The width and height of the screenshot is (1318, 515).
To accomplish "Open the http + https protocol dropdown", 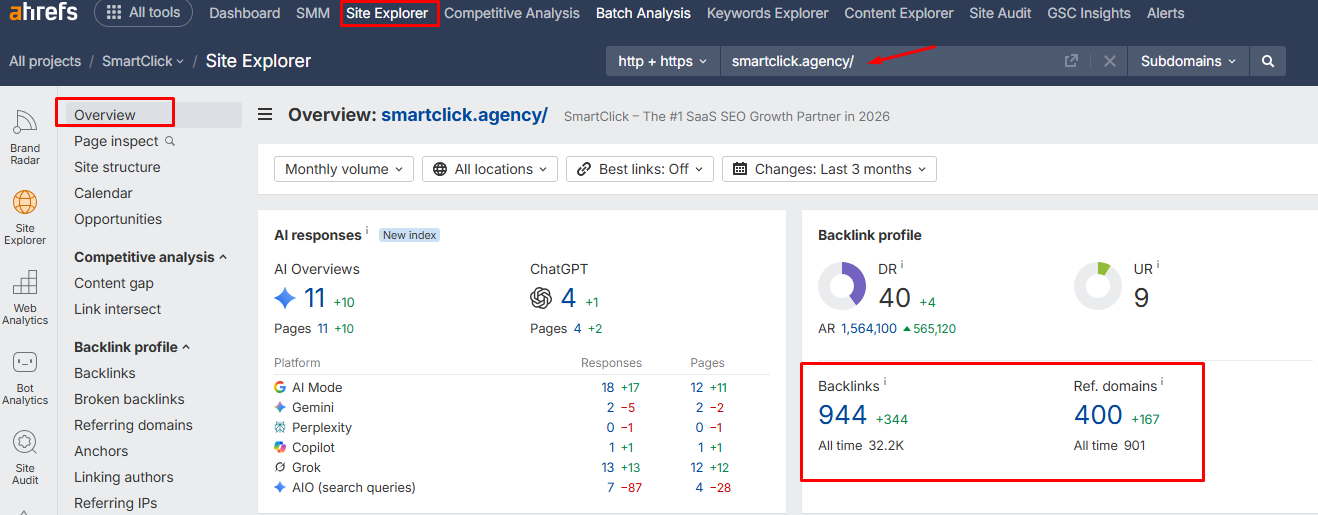I will (x=663, y=61).
